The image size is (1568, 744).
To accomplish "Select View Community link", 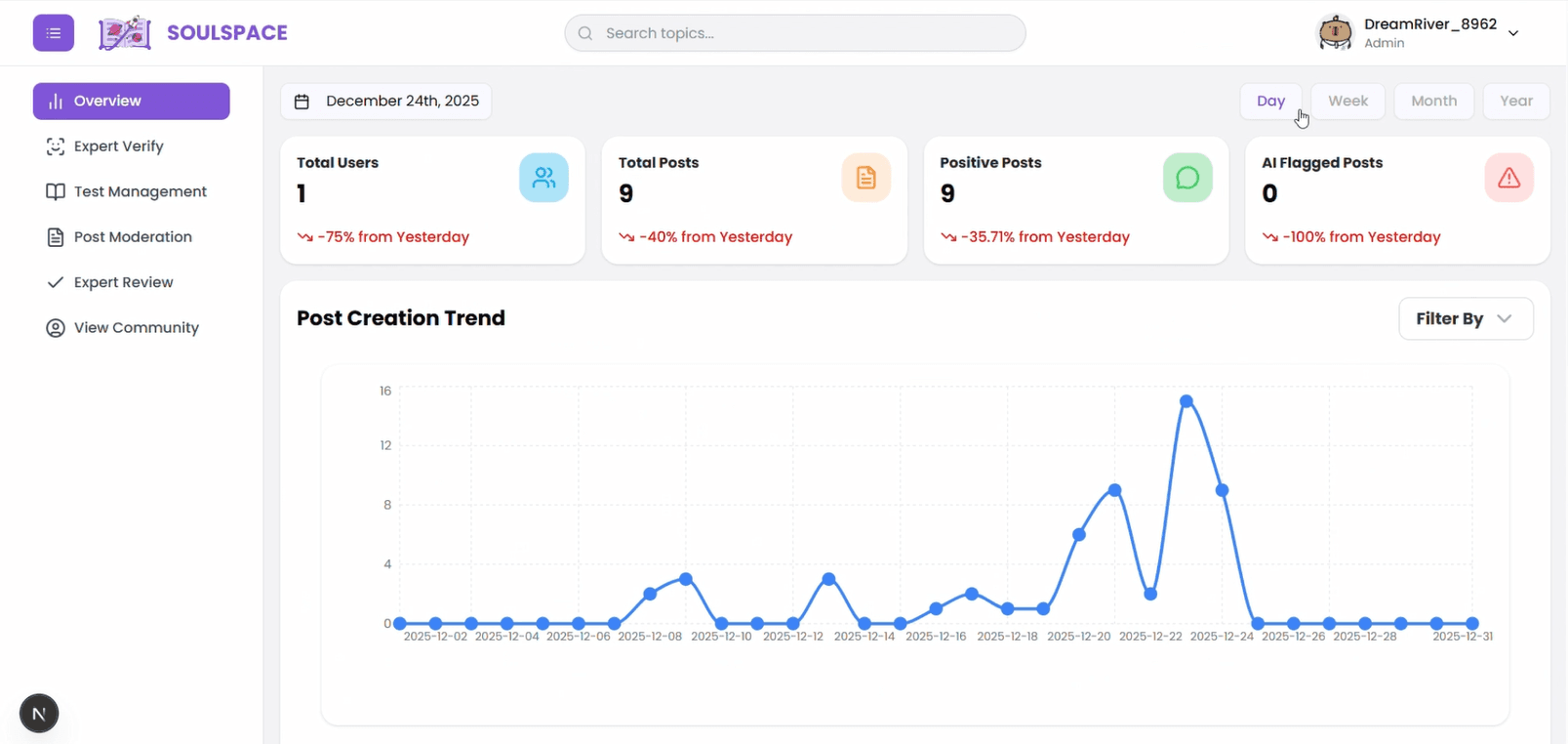I will pos(132,328).
